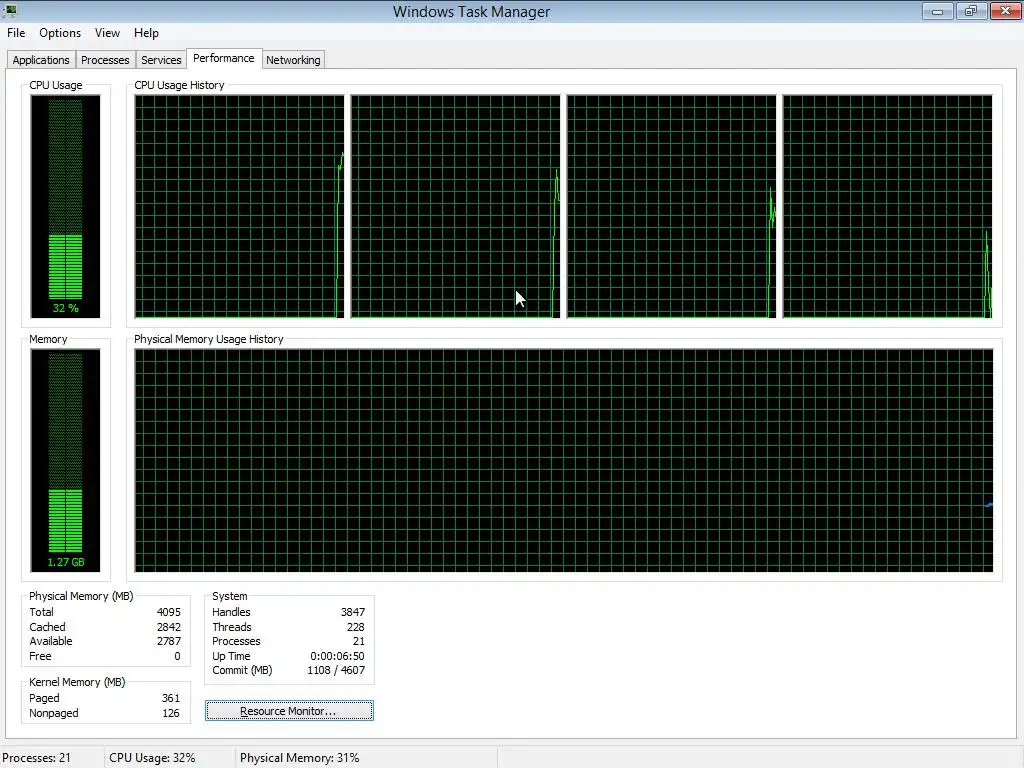Open the Options menu
The width and height of the screenshot is (1024, 768).
pyautogui.click(x=60, y=33)
